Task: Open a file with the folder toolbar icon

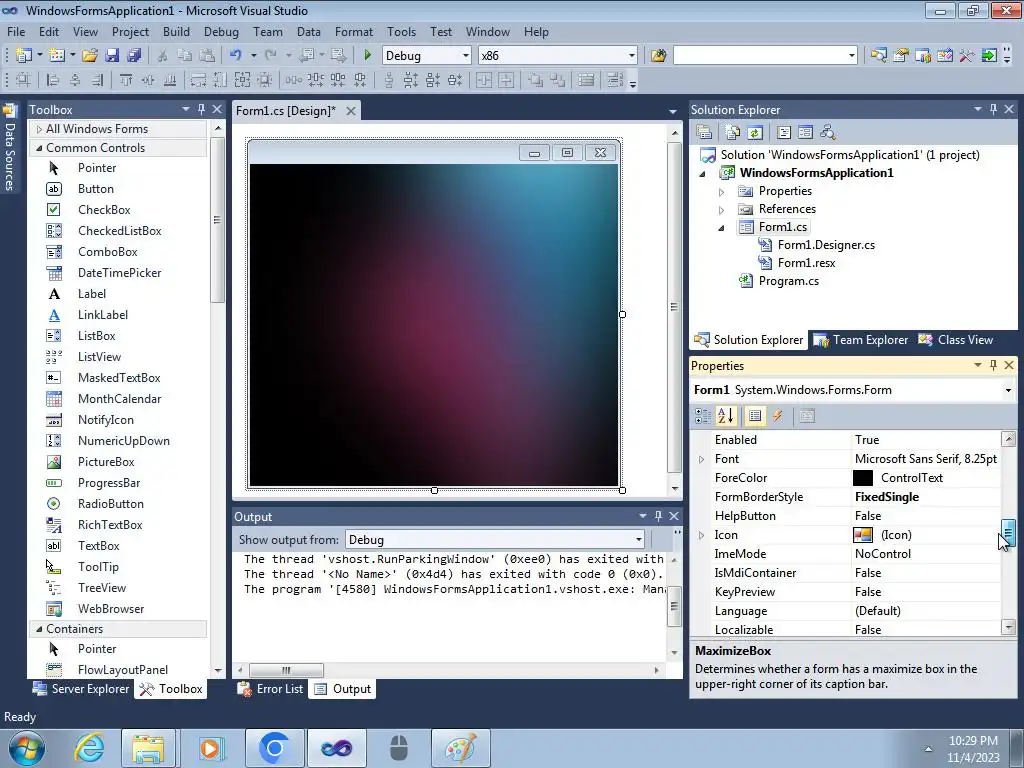Action: tap(90, 56)
